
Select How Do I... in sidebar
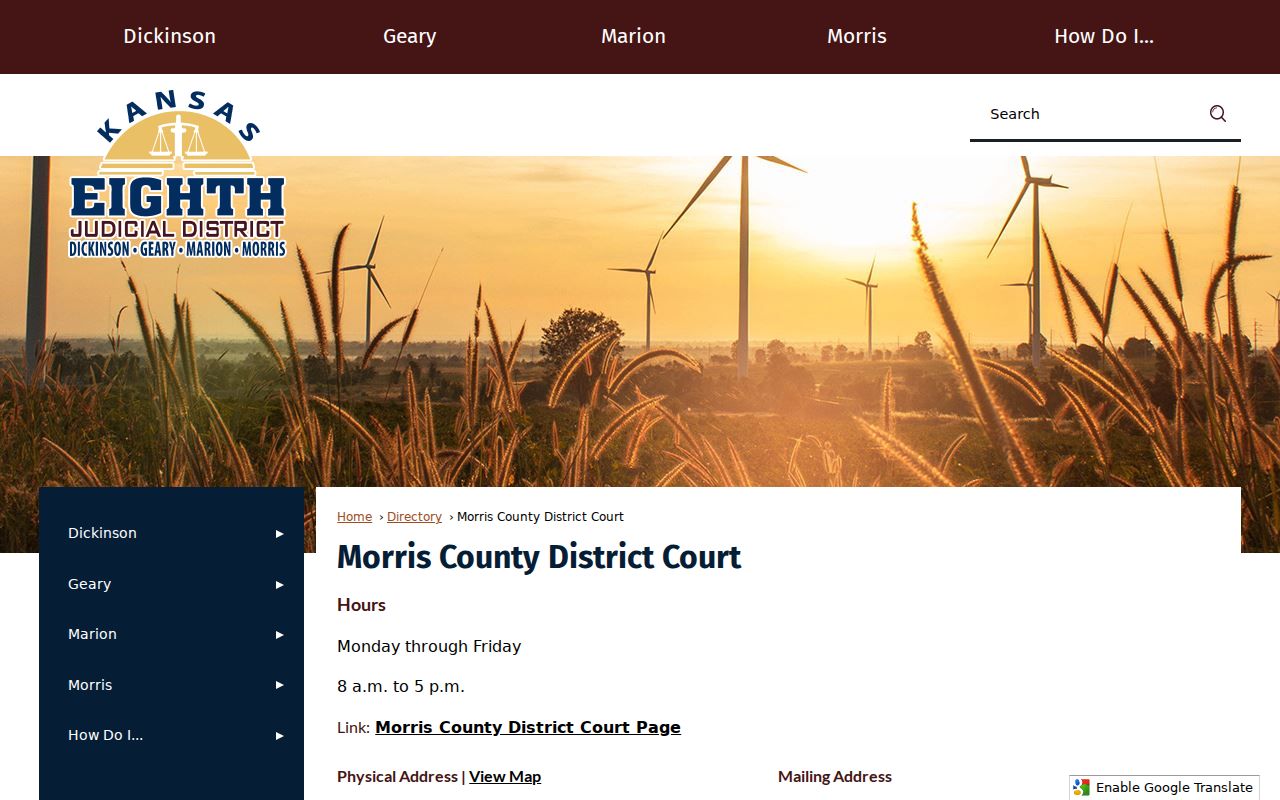click(x=105, y=735)
